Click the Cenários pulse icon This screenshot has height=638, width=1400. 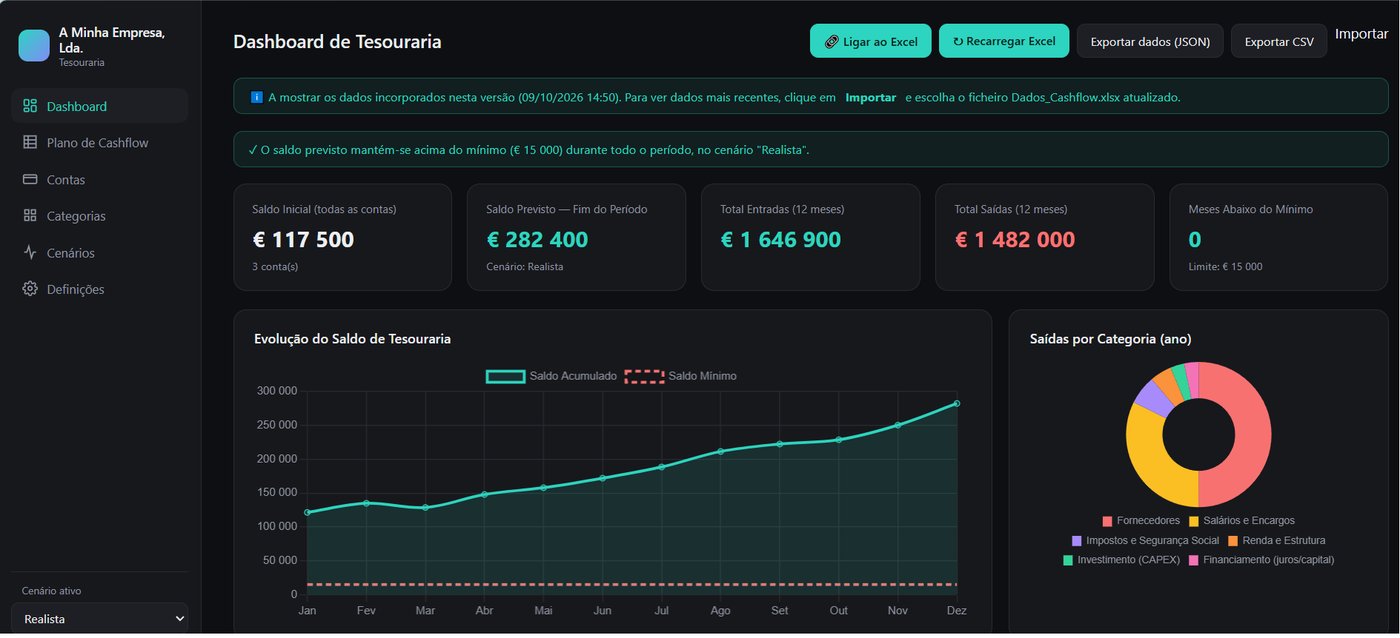point(30,253)
